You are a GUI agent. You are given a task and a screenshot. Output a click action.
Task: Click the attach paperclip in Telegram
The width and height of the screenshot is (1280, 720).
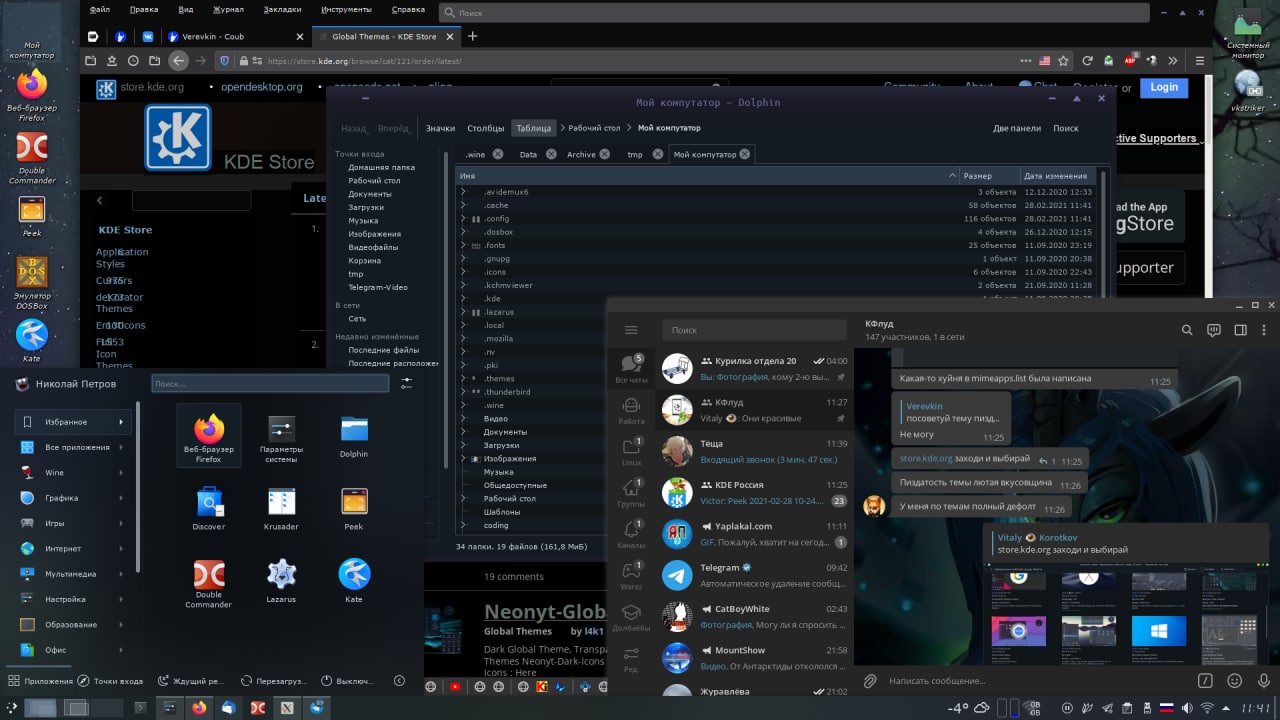click(870, 681)
